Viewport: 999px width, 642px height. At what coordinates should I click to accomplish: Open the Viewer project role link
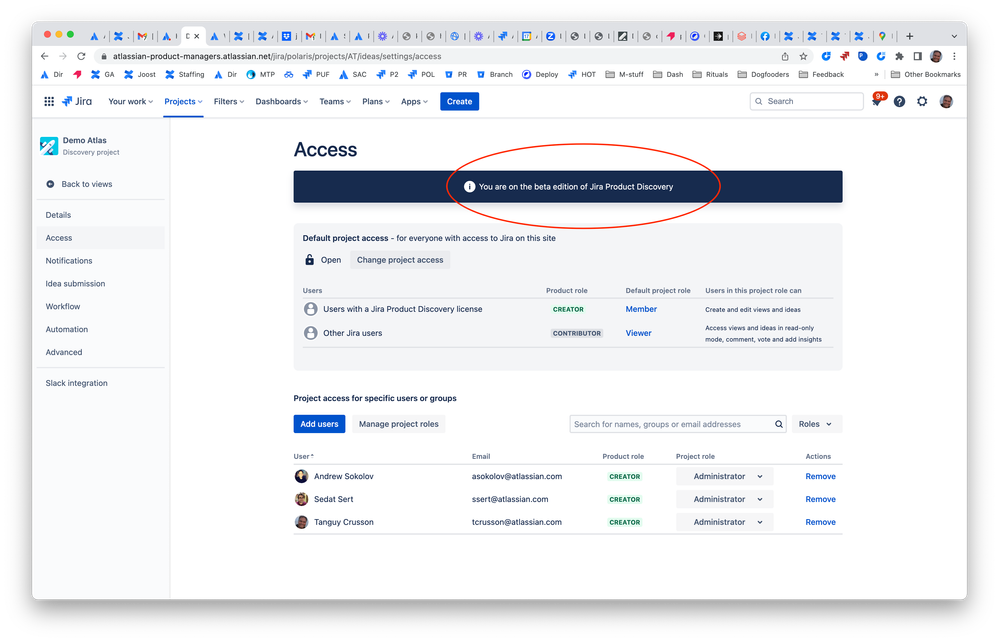[638, 333]
